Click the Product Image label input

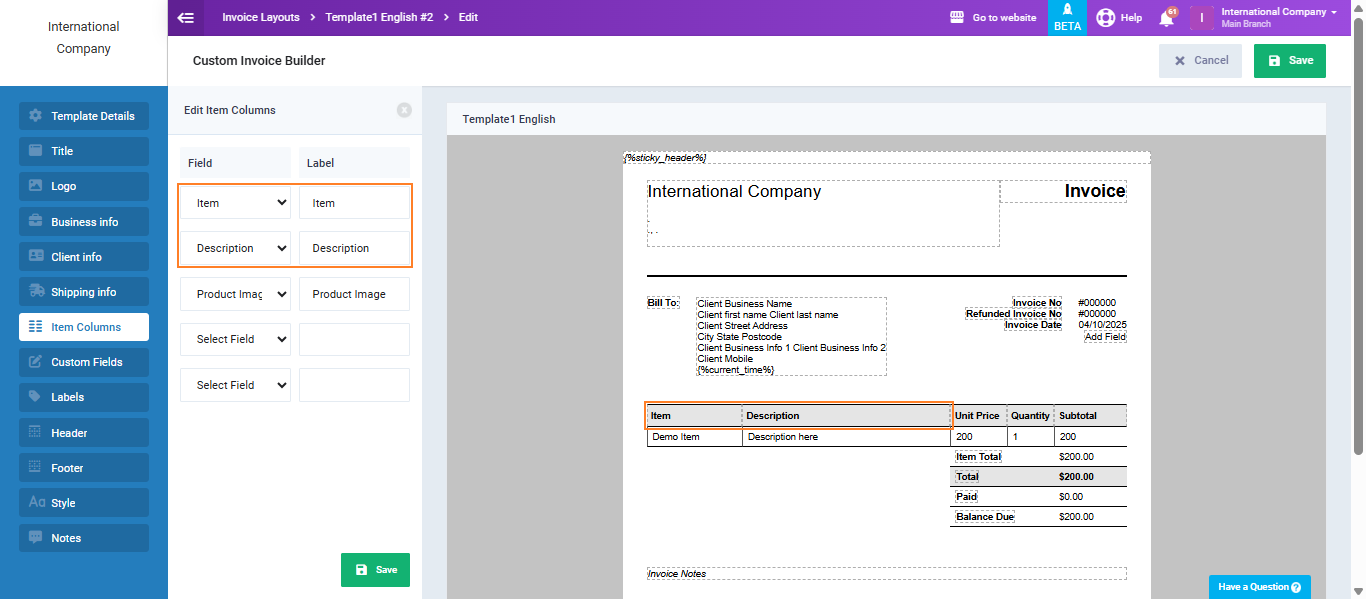tap(354, 294)
